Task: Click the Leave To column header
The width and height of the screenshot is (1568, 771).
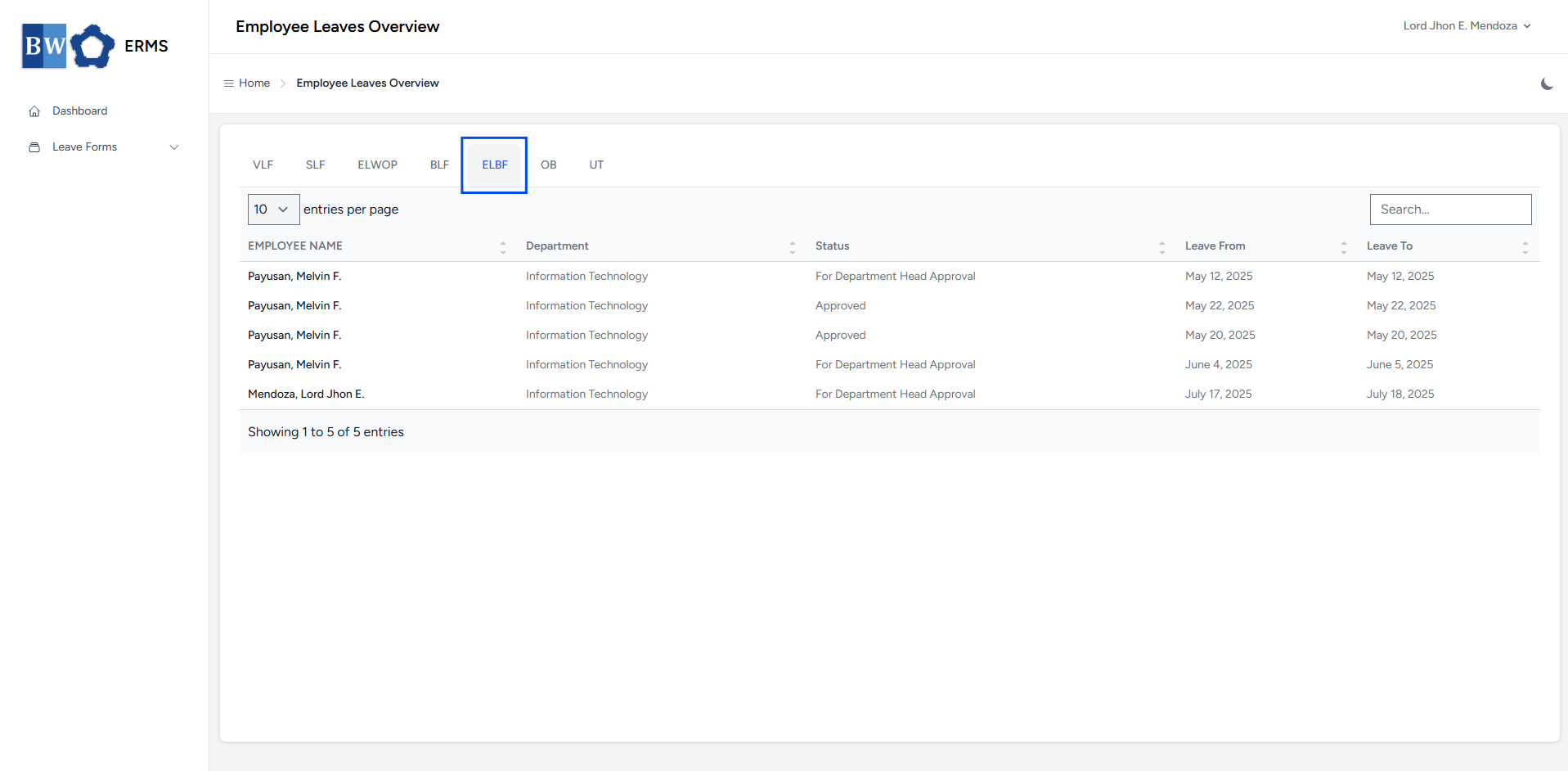Action: point(1390,246)
